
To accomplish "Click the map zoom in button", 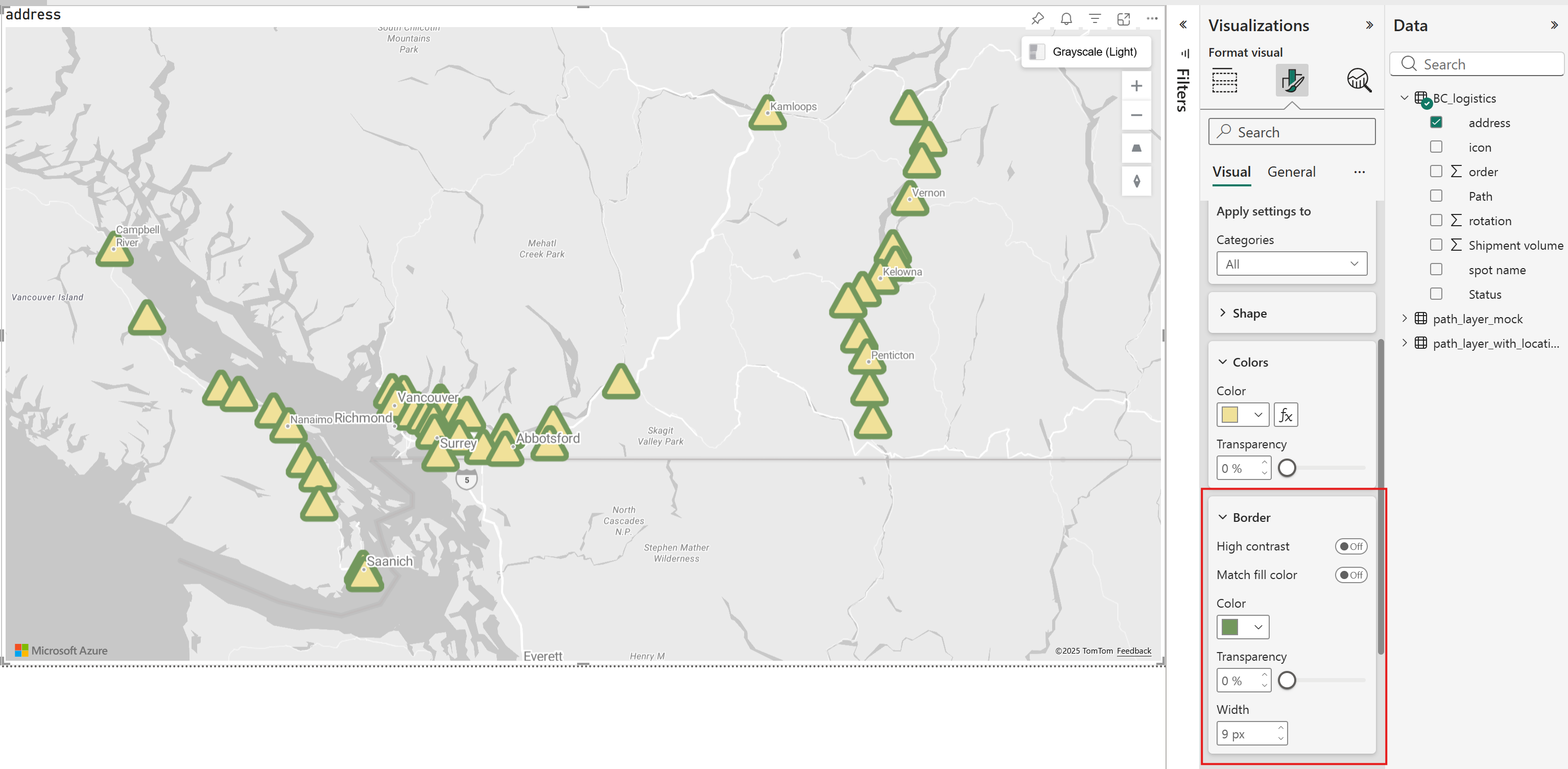I will tap(1136, 86).
